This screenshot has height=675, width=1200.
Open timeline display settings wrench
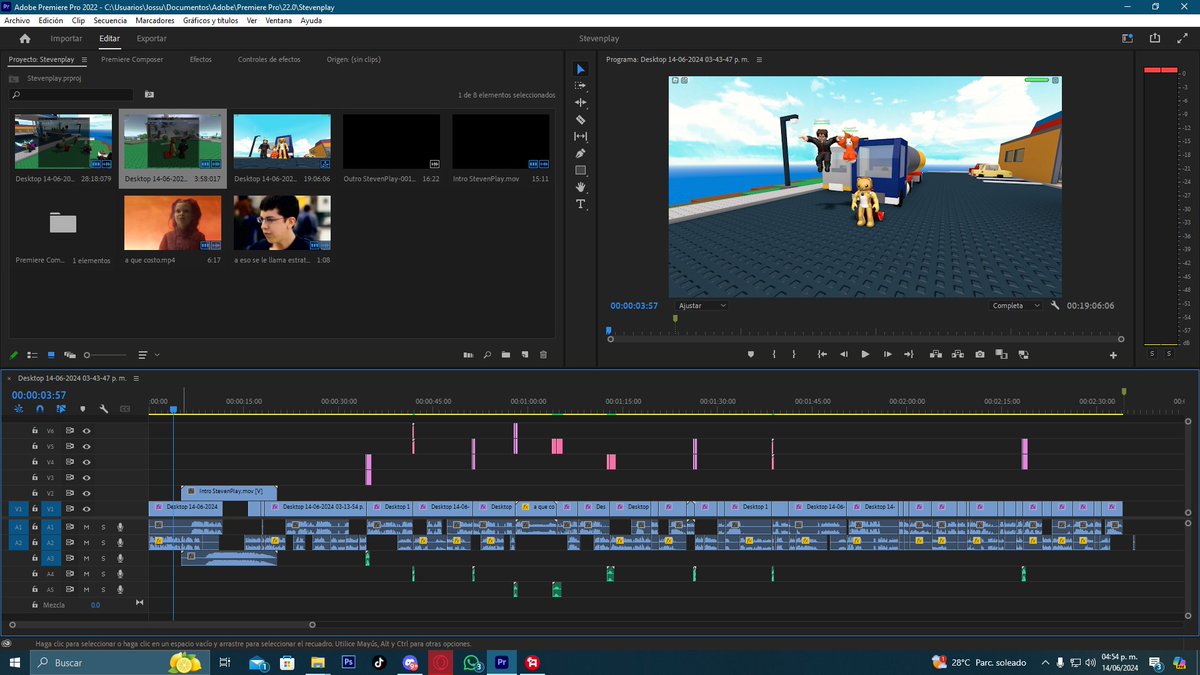tap(103, 409)
